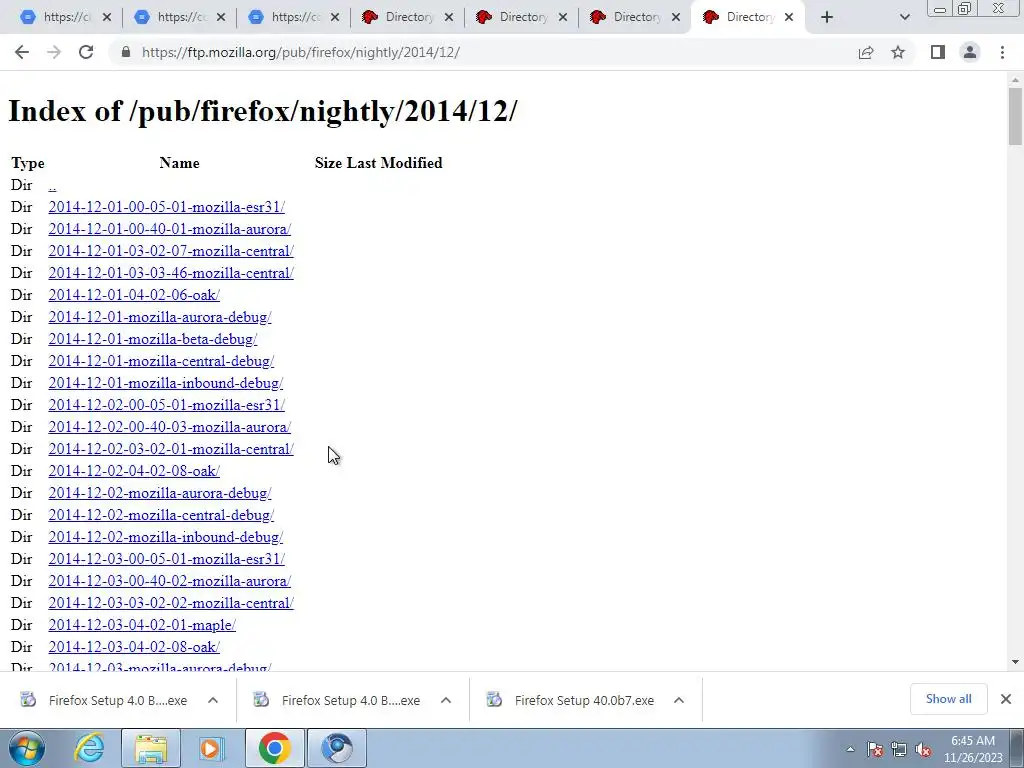Viewport: 1024px width, 768px height.
Task: Open the Chrome profile avatar
Action: tap(970, 52)
